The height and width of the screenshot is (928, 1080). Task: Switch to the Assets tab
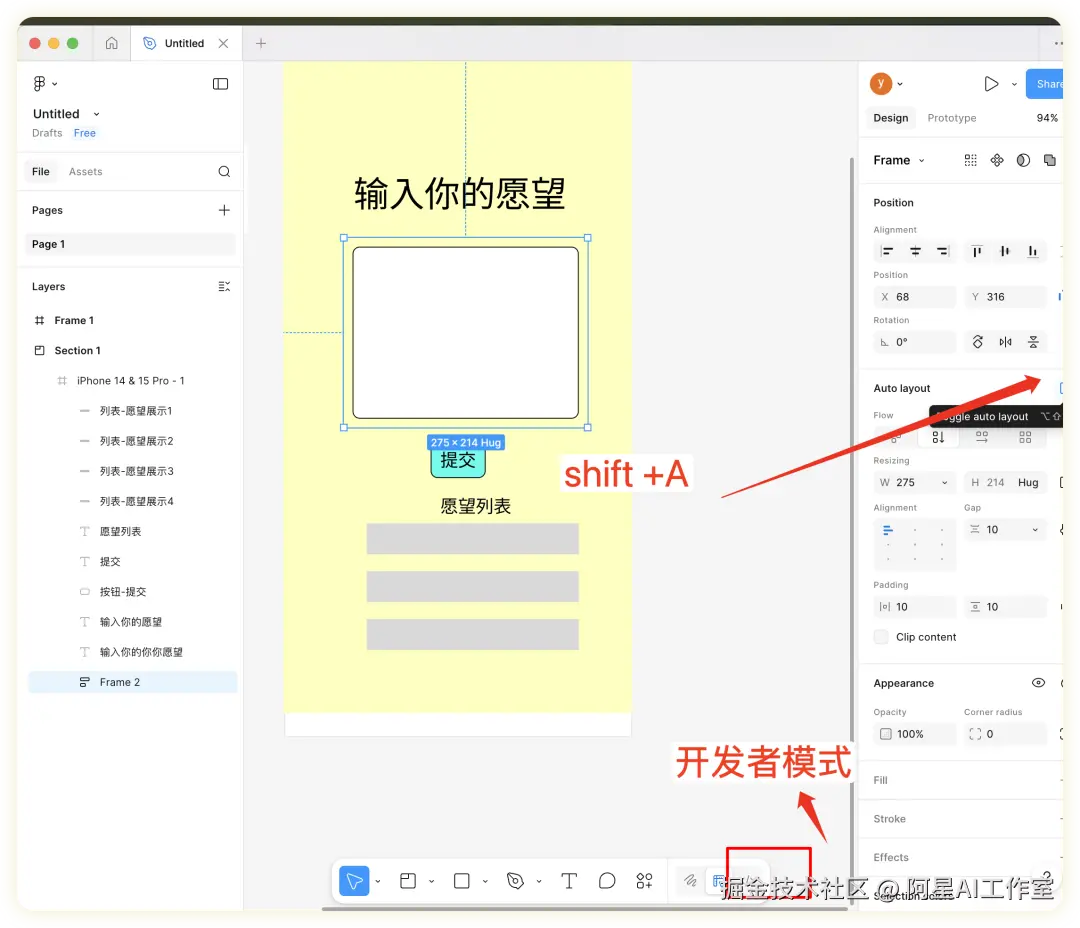tap(85, 171)
